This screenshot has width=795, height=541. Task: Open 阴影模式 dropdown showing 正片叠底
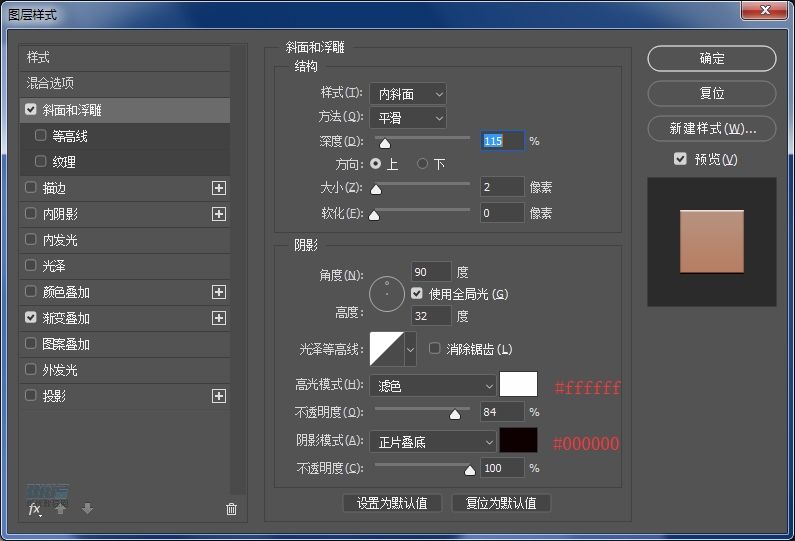[433, 442]
